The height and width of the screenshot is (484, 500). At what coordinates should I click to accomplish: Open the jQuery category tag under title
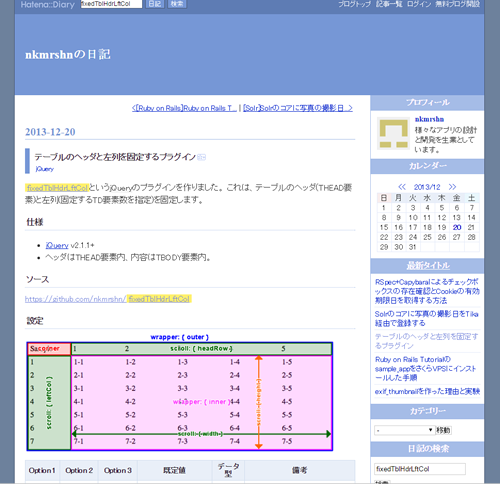tap(45, 169)
